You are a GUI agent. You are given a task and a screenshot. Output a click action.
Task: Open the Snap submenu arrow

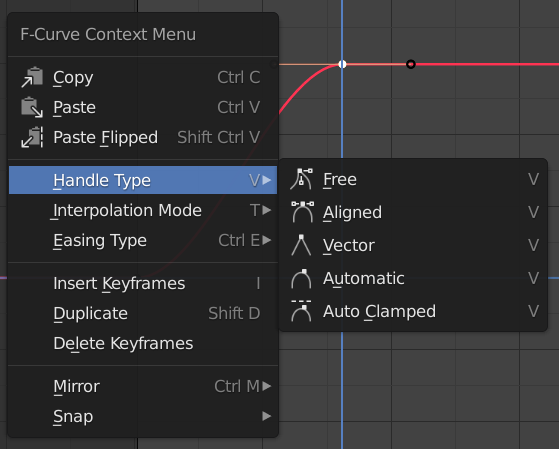[266, 416]
